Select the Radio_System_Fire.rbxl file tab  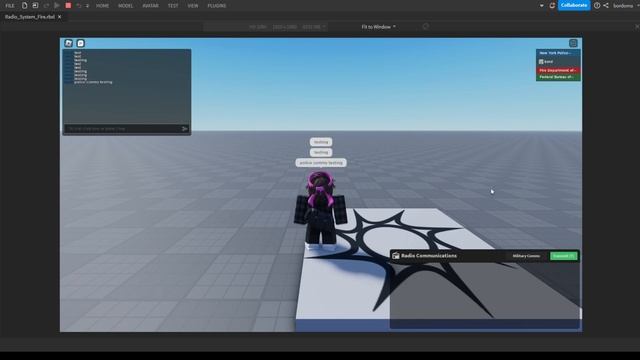click(x=30, y=17)
